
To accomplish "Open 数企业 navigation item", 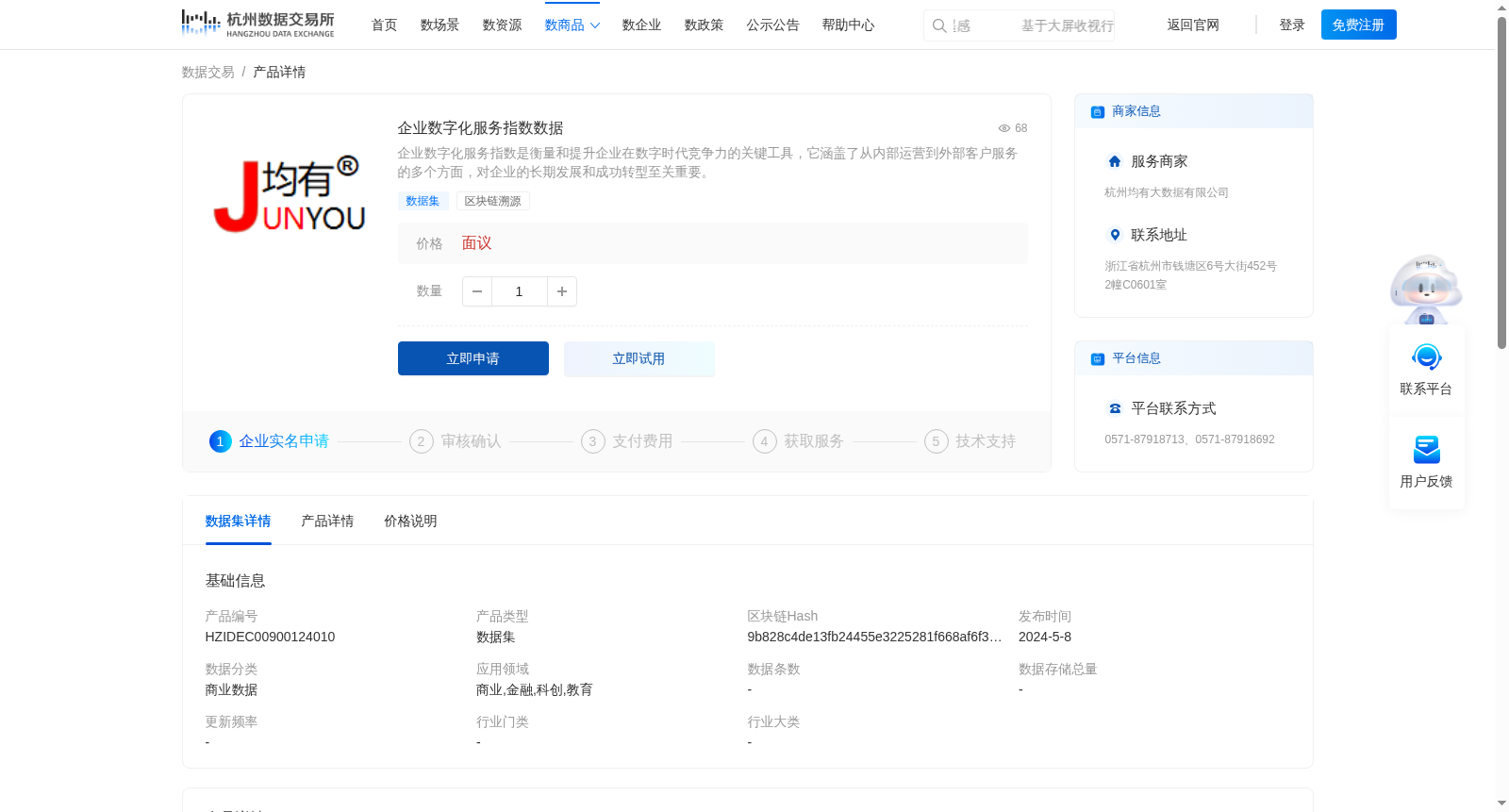I will 642,25.
